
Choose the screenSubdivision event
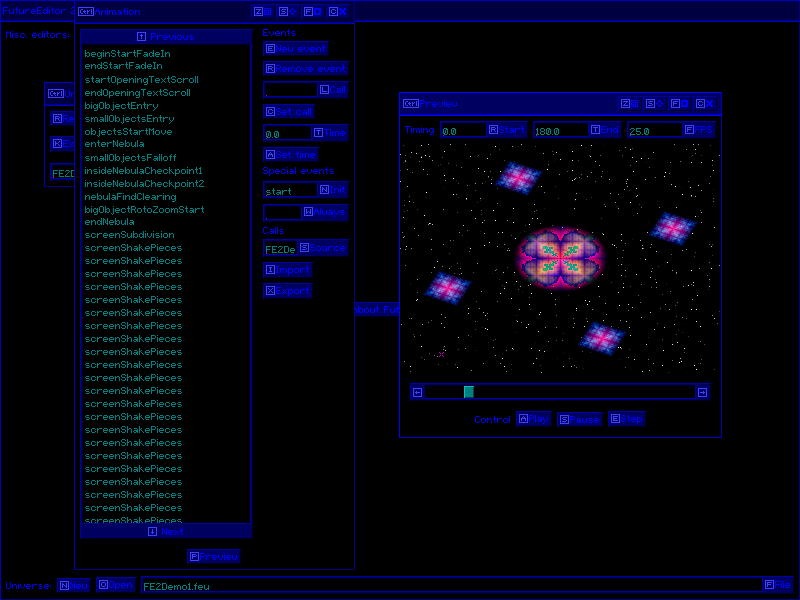point(129,235)
